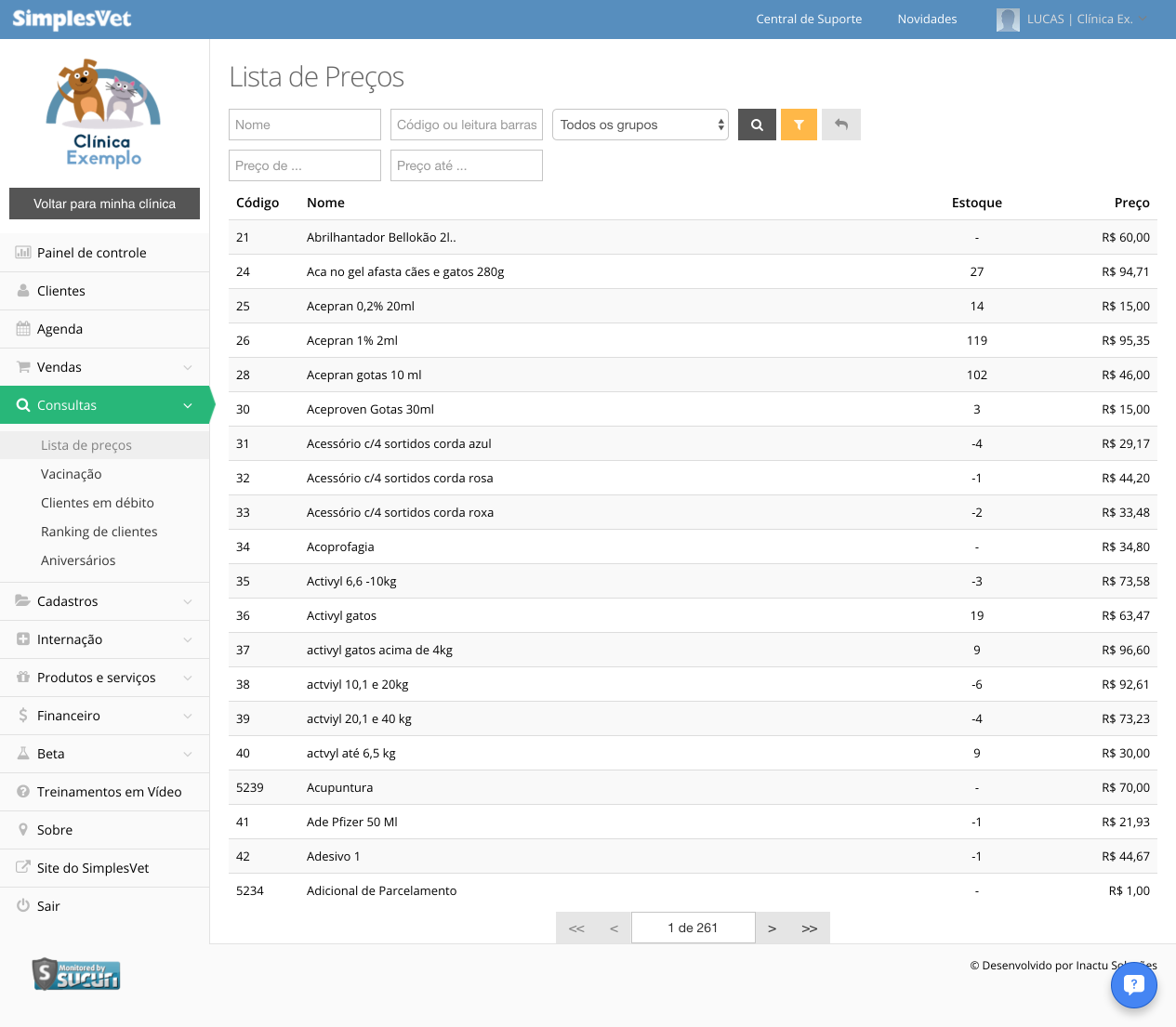Click the magnifier search button

pos(757,125)
